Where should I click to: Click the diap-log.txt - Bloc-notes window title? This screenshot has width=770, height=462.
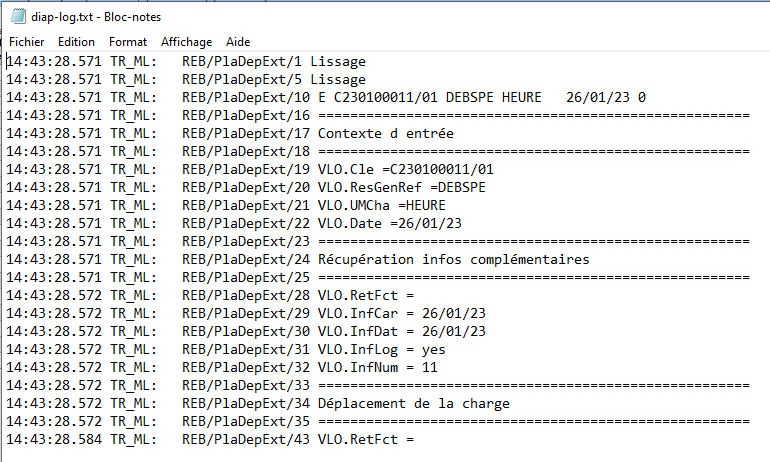click(x=97, y=17)
